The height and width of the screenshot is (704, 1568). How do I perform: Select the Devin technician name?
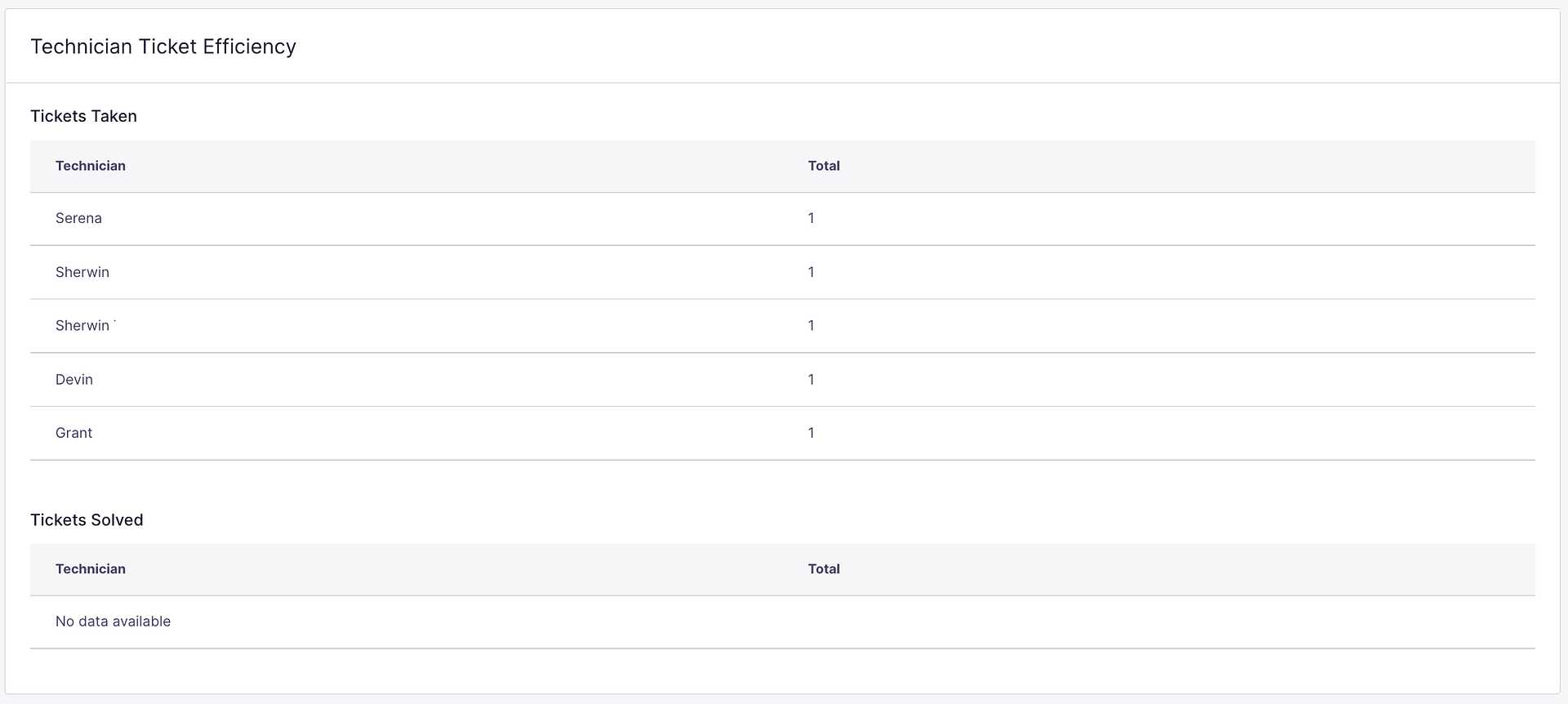[73, 379]
